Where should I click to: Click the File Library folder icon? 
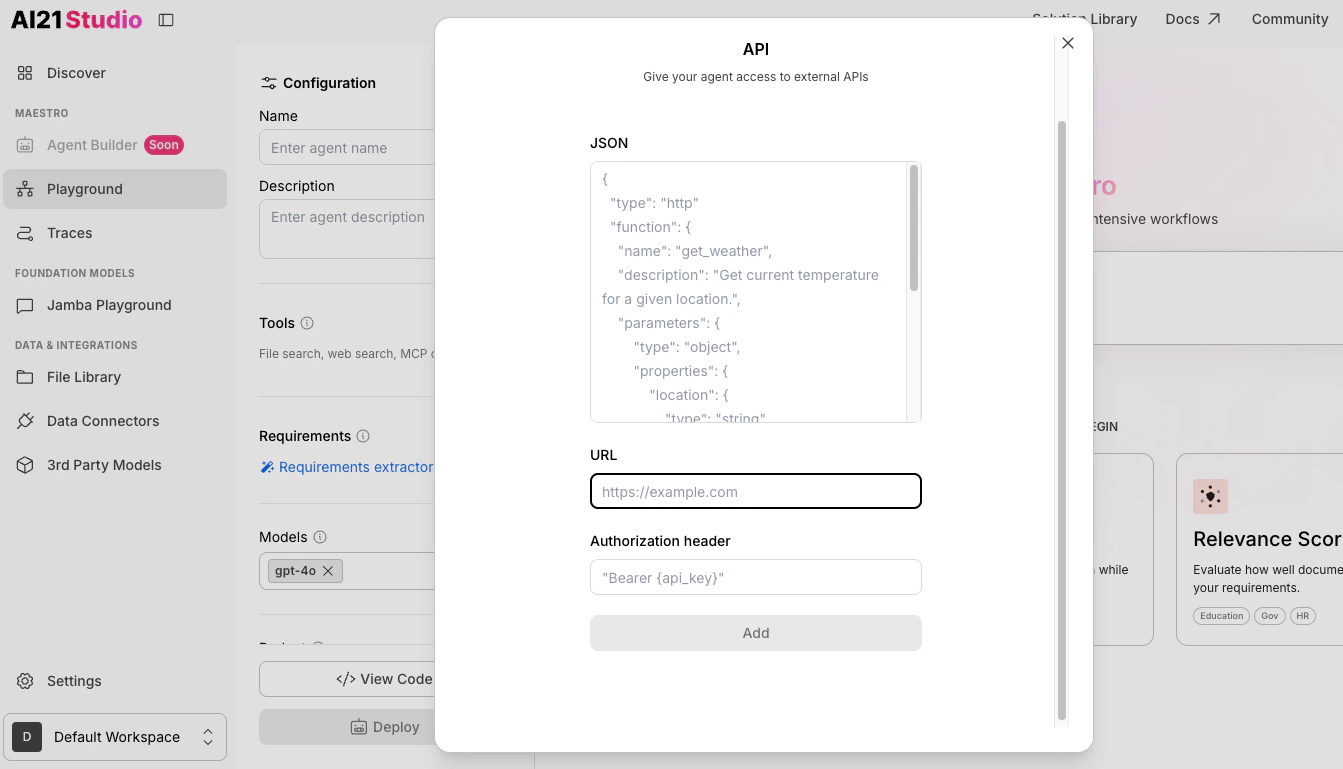pyautogui.click(x=25, y=377)
